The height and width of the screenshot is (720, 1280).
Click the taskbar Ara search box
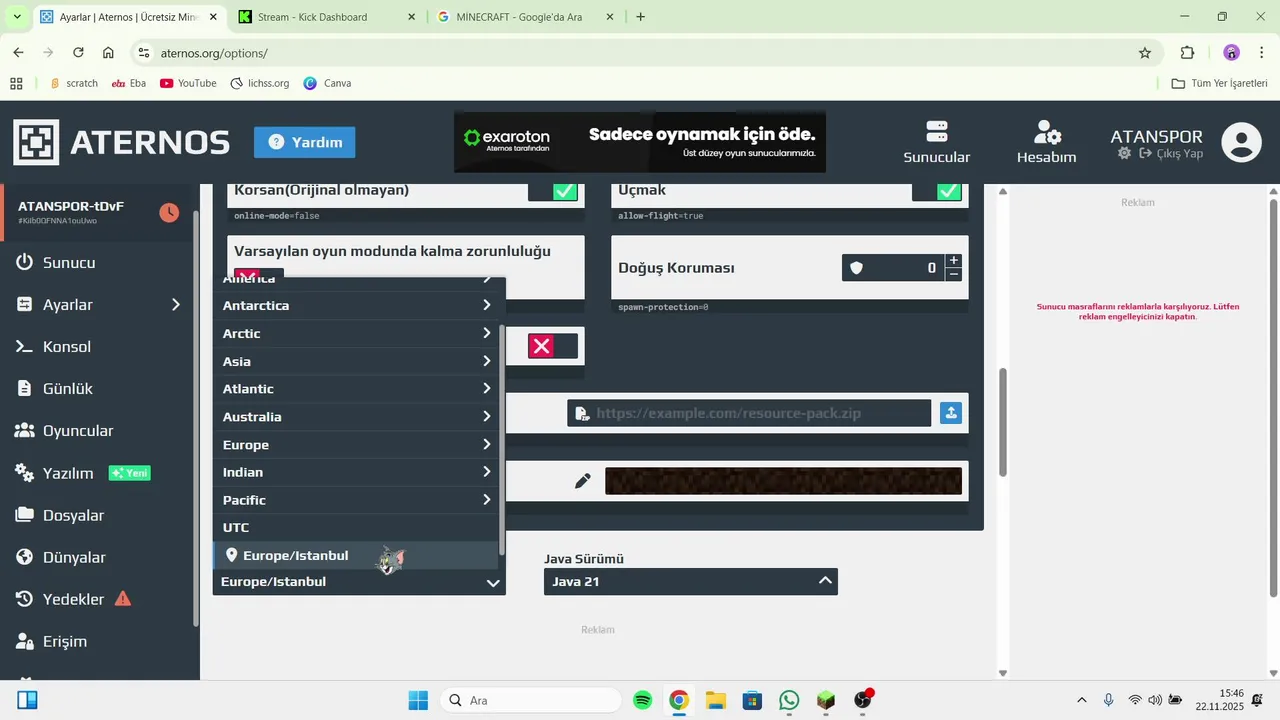530,700
